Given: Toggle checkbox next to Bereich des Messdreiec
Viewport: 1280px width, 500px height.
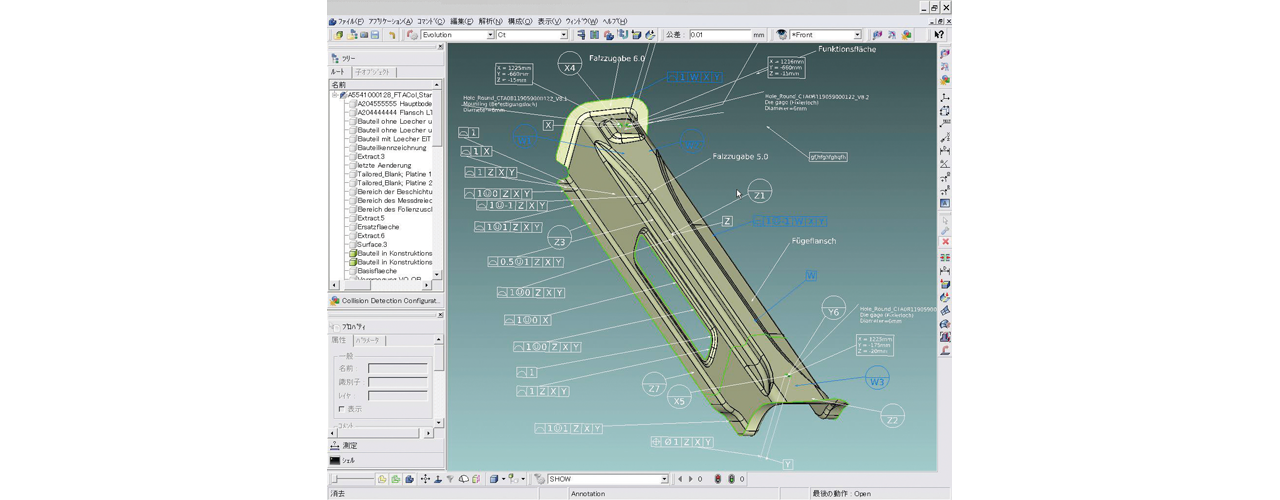Looking at the screenshot, I should [353, 201].
